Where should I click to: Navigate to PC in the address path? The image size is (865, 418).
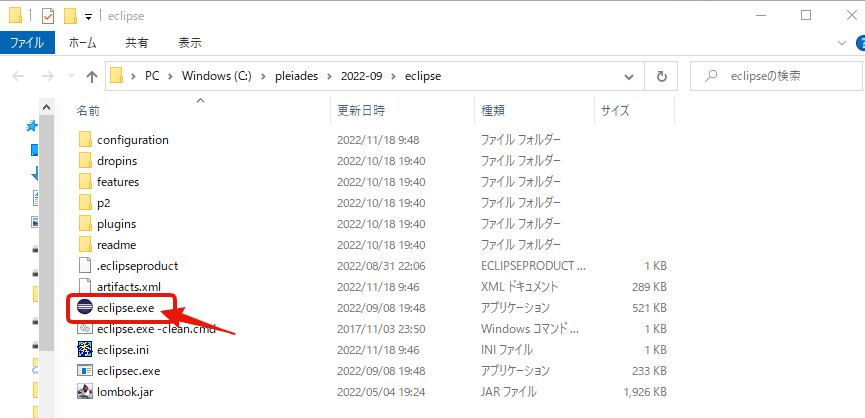point(152,76)
